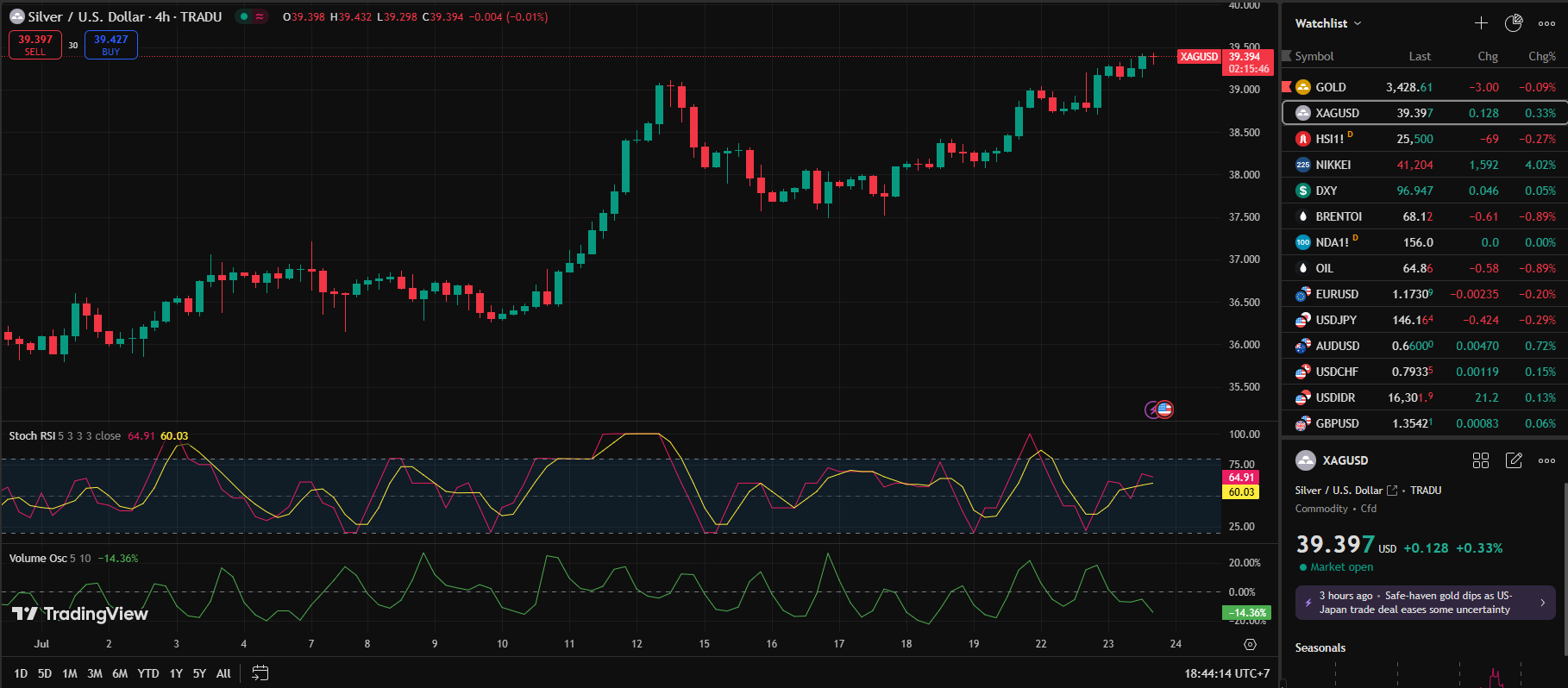The image size is (1568, 688).
Task: Switch to the YTD time range
Action: [148, 673]
